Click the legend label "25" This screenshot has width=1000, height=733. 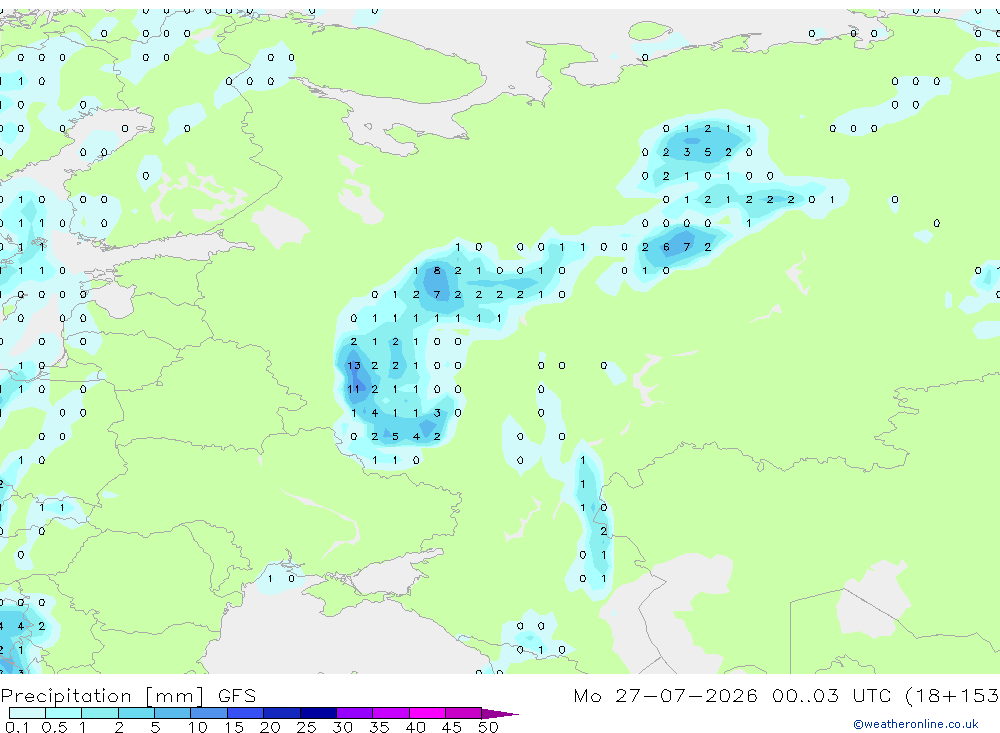(x=307, y=727)
